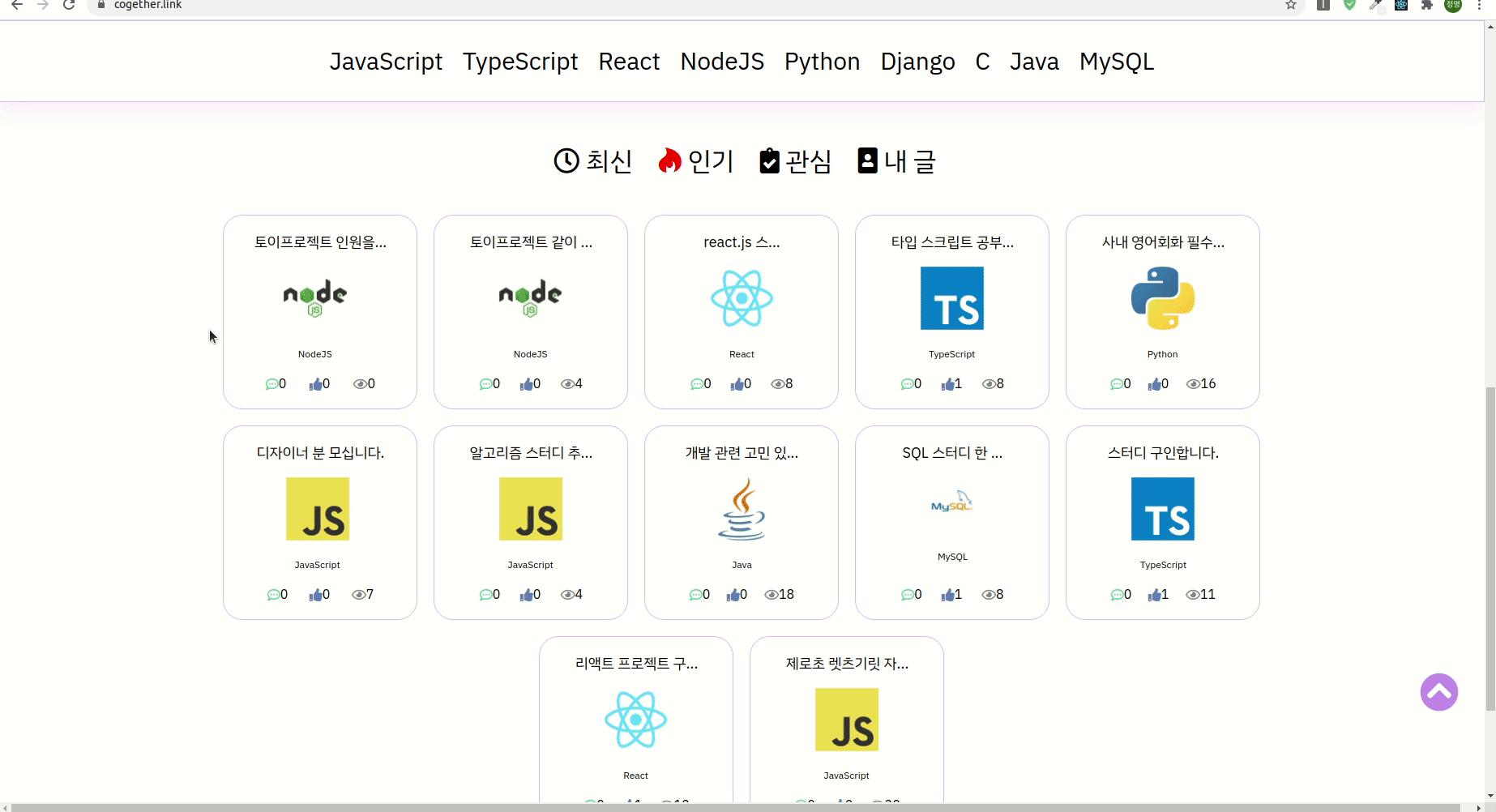Viewport: 1496px width, 812px height.
Task: Open the 알고리즘 스터디 추... post title
Action: click(x=531, y=453)
